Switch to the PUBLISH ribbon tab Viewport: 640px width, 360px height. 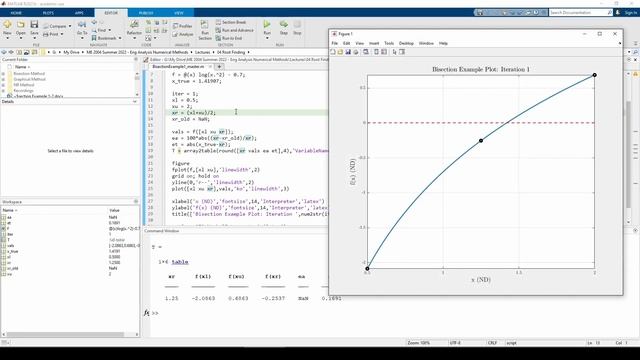tap(146, 13)
